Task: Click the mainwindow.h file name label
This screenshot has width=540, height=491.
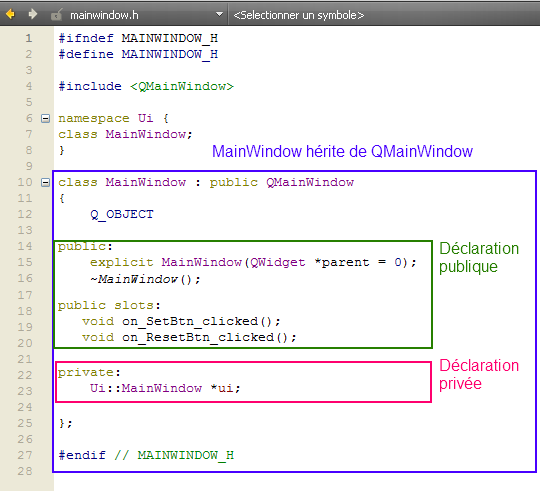Action: point(104,15)
